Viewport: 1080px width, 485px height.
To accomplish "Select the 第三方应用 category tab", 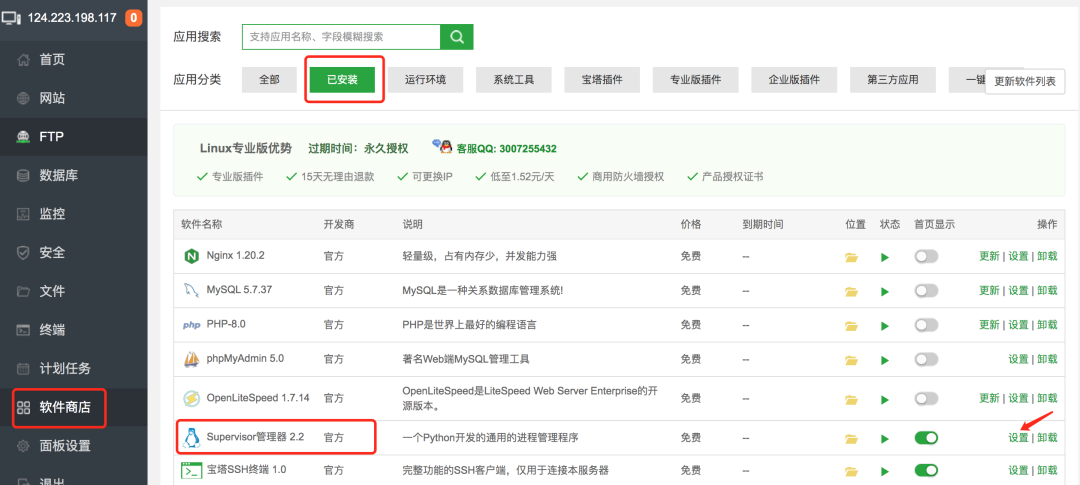I will click(893, 79).
